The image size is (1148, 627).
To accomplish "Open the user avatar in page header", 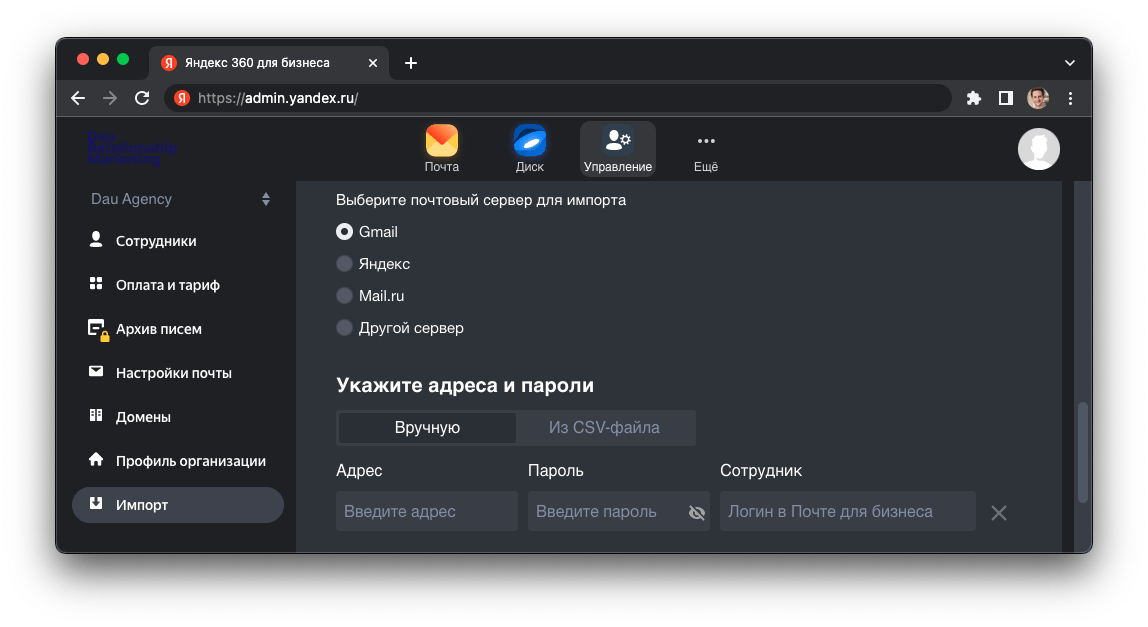I will (x=1038, y=149).
